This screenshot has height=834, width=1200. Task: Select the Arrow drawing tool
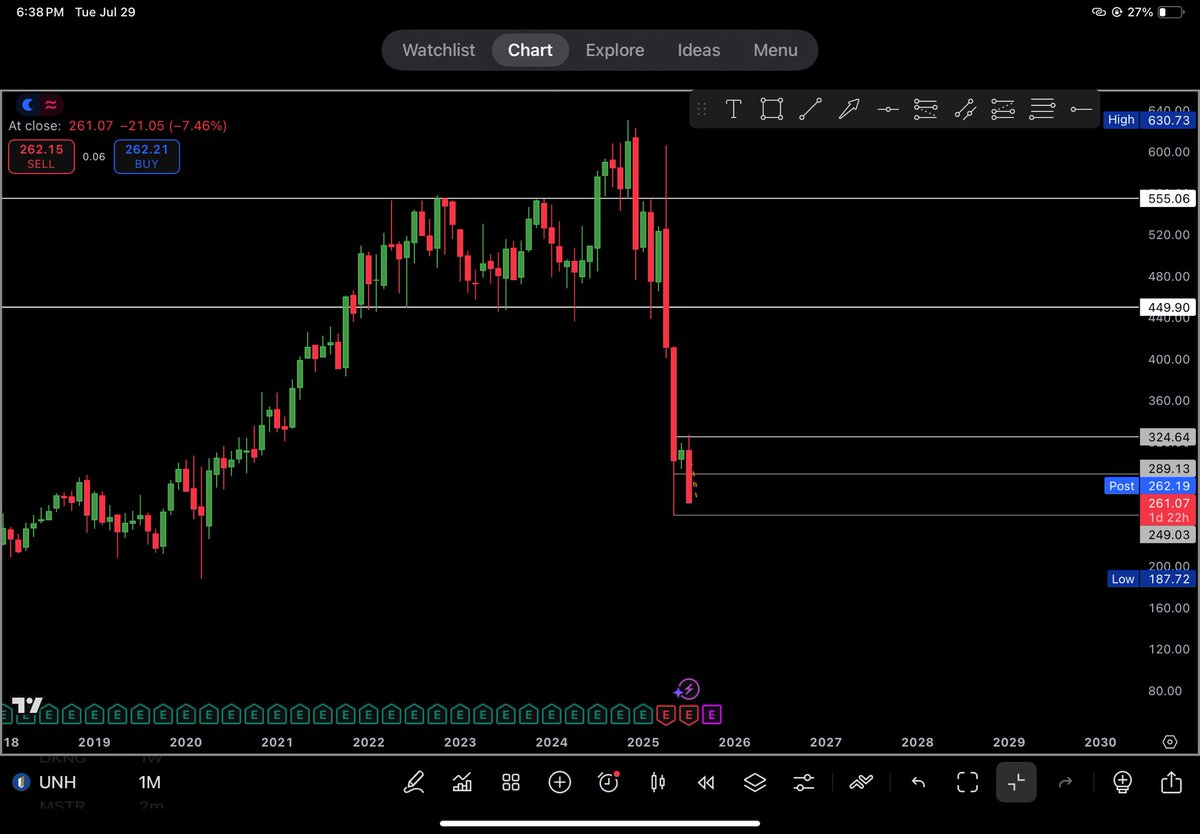click(x=848, y=110)
